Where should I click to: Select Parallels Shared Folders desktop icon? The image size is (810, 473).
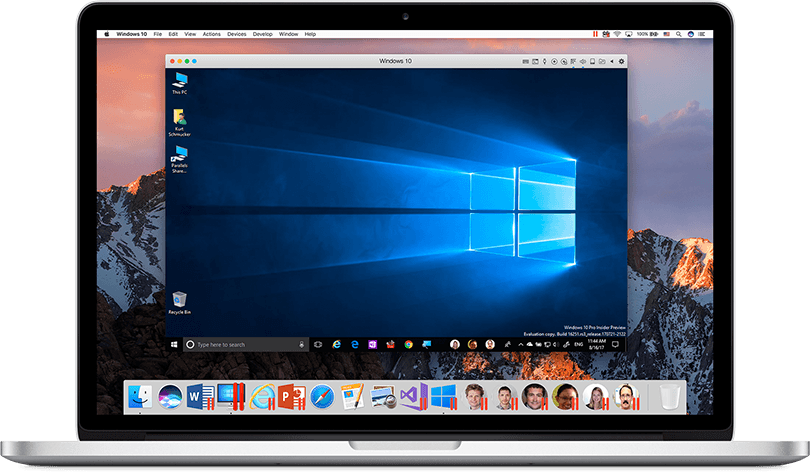pyautogui.click(x=180, y=159)
